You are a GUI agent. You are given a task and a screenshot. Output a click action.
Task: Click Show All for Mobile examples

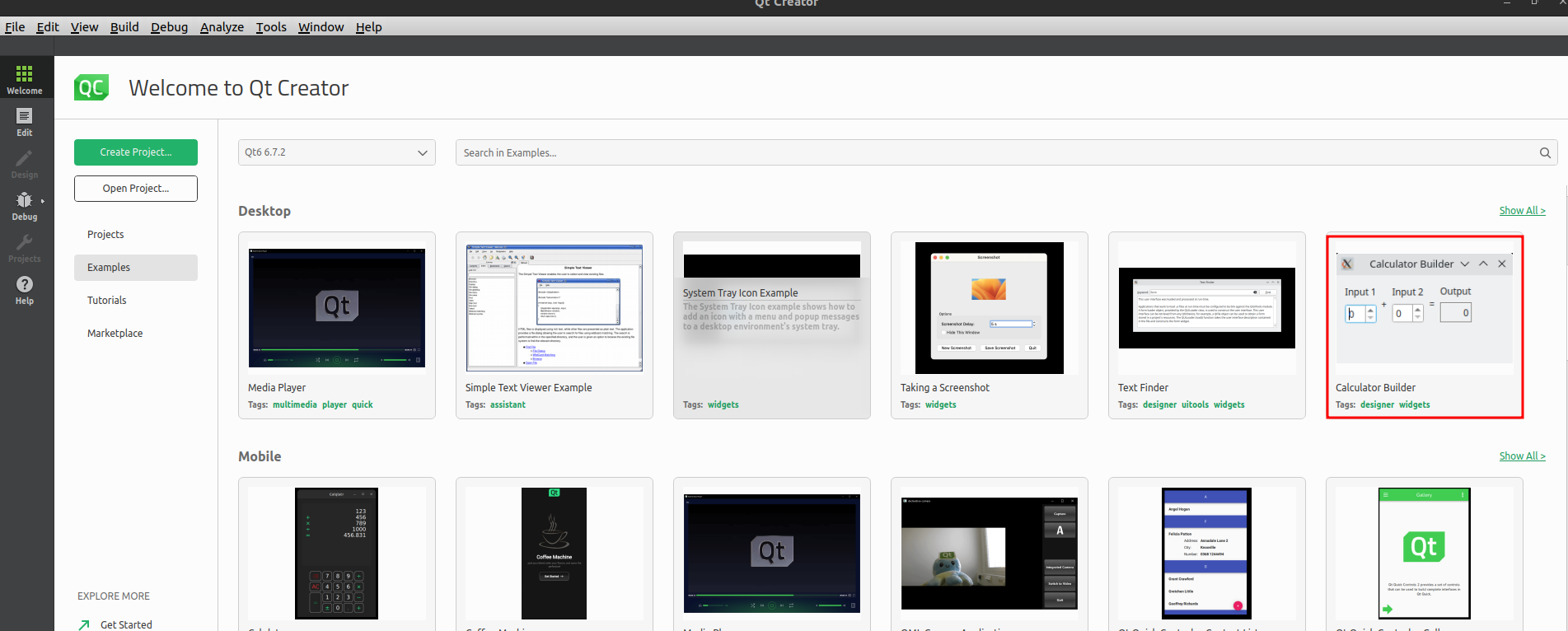click(x=1522, y=456)
